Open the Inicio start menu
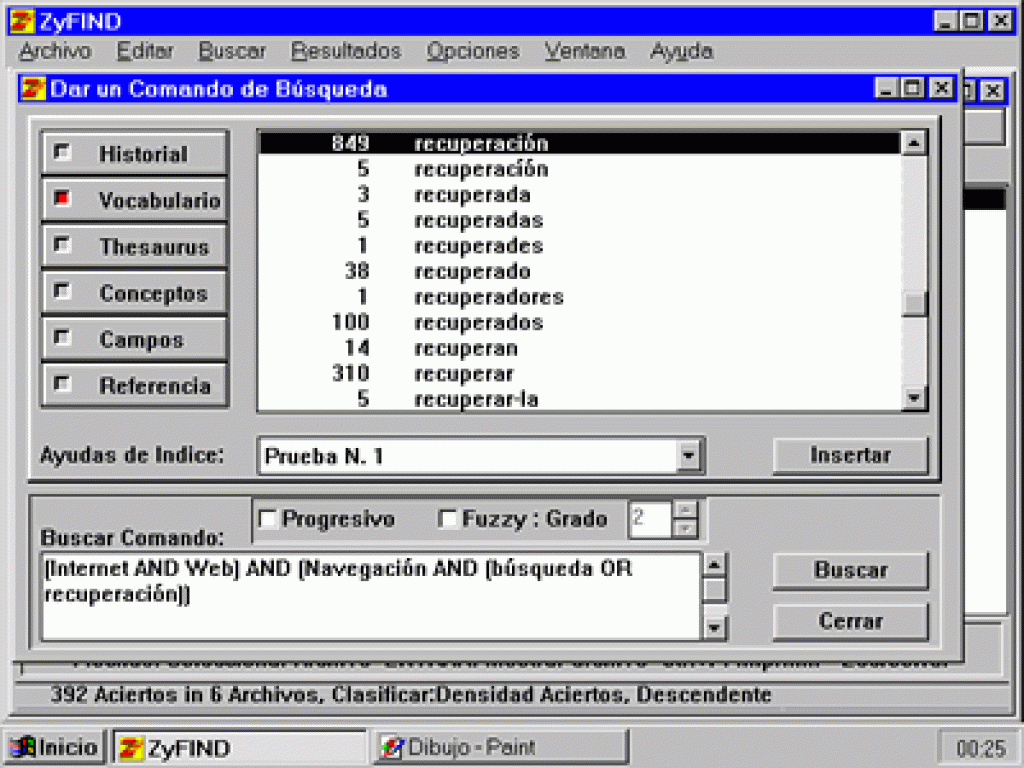1024x768 pixels. pos(55,747)
